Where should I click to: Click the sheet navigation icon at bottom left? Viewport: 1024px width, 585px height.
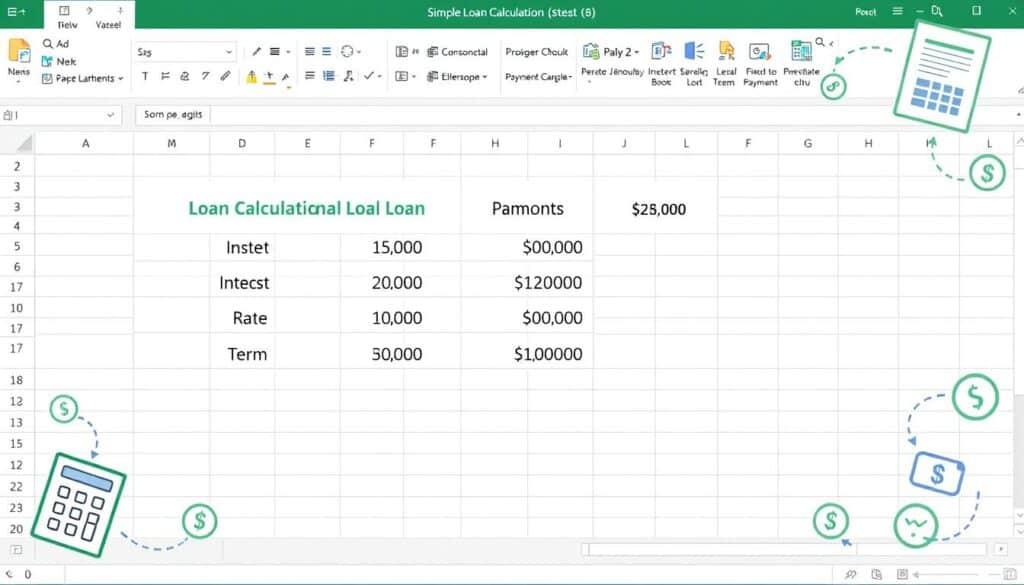(x=16, y=550)
